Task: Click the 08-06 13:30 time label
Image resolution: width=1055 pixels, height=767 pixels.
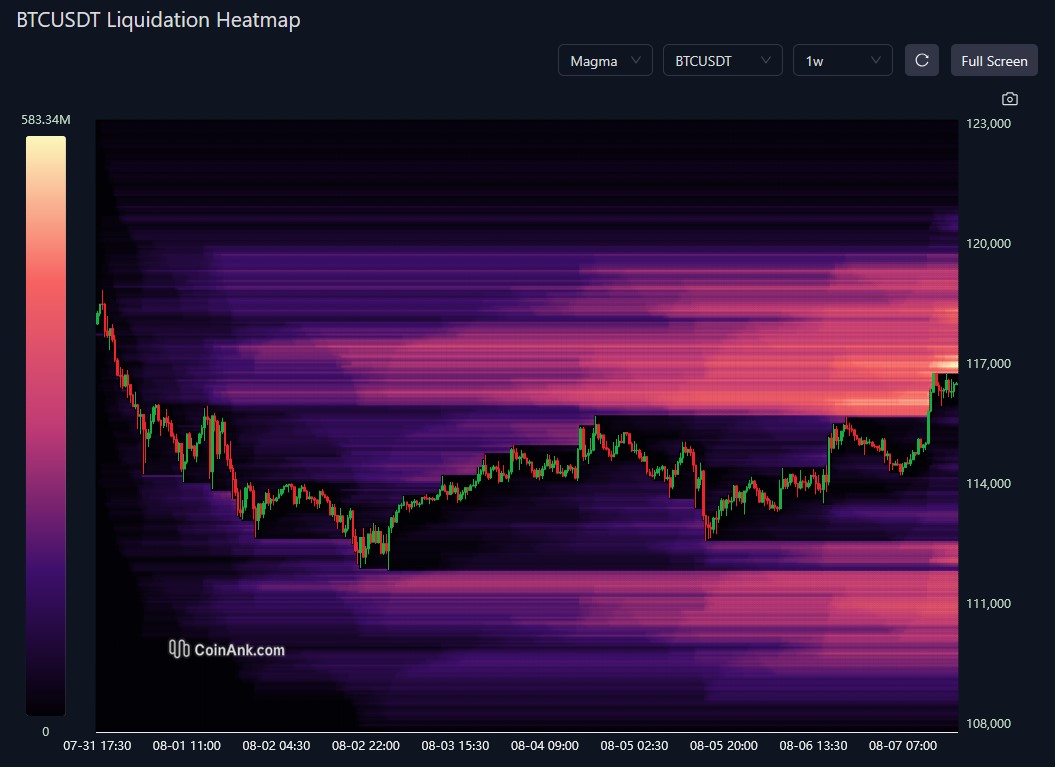Action: [813, 745]
